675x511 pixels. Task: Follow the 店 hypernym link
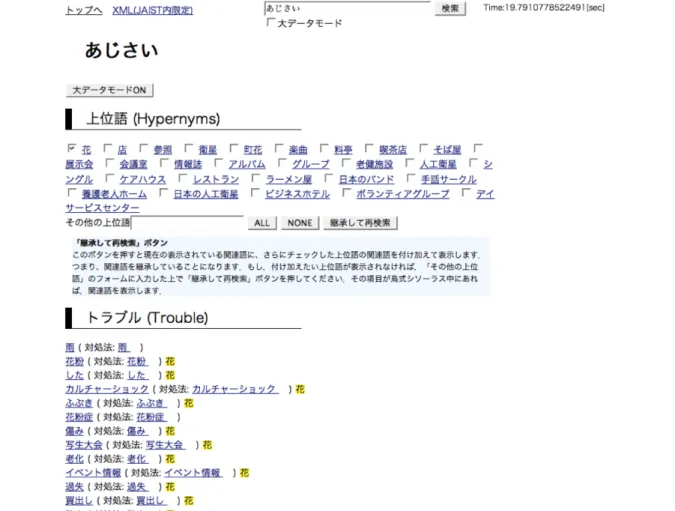pos(123,150)
